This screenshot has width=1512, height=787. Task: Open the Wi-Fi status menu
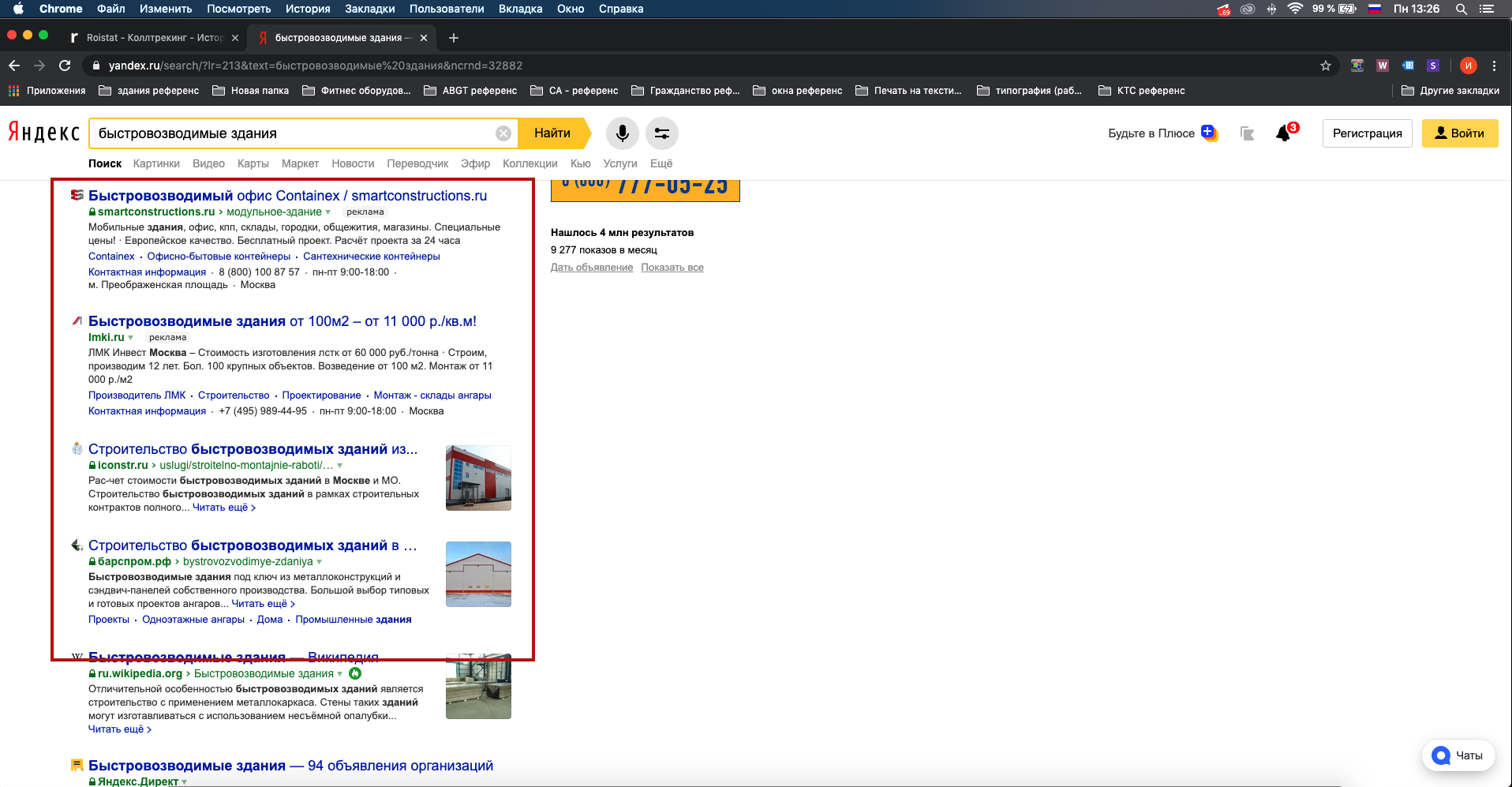tap(1294, 9)
